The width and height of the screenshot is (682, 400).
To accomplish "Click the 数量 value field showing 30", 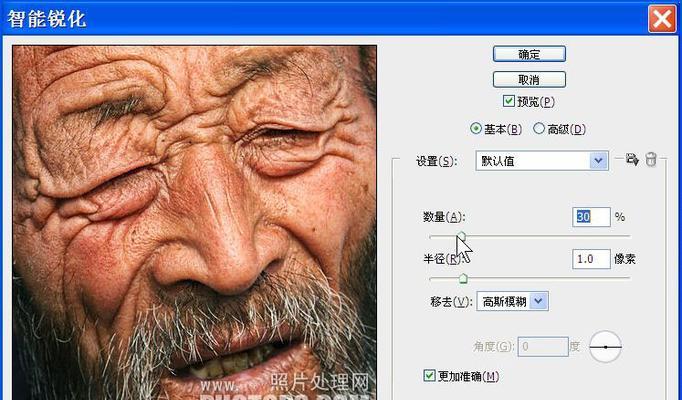I will pyautogui.click(x=590, y=216).
